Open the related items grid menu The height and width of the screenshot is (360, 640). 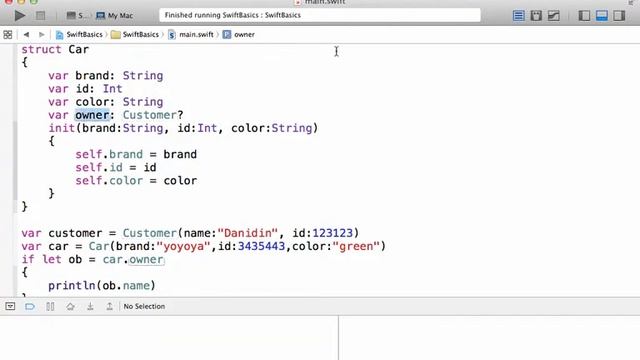click(x=8, y=35)
